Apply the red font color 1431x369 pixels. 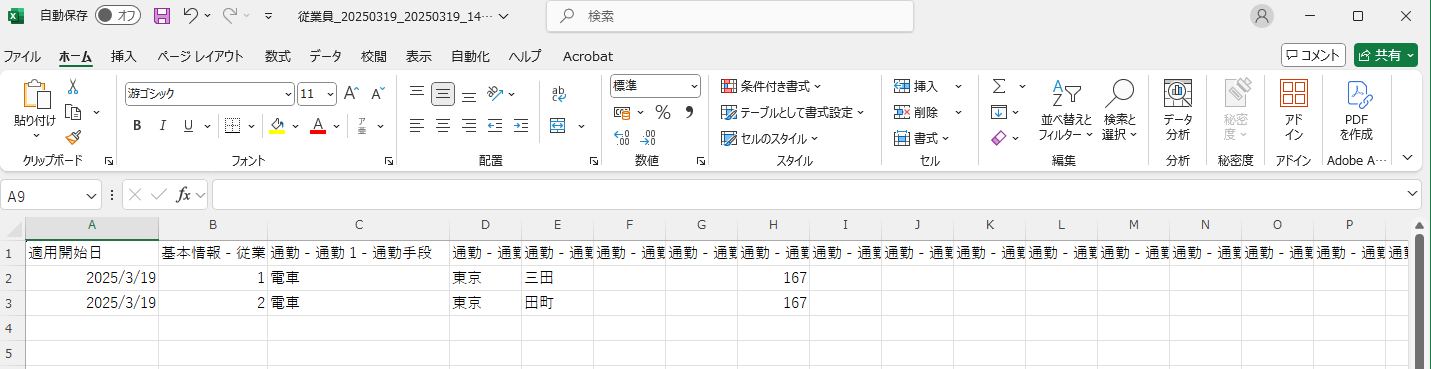pyautogui.click(x=318, y=126)
